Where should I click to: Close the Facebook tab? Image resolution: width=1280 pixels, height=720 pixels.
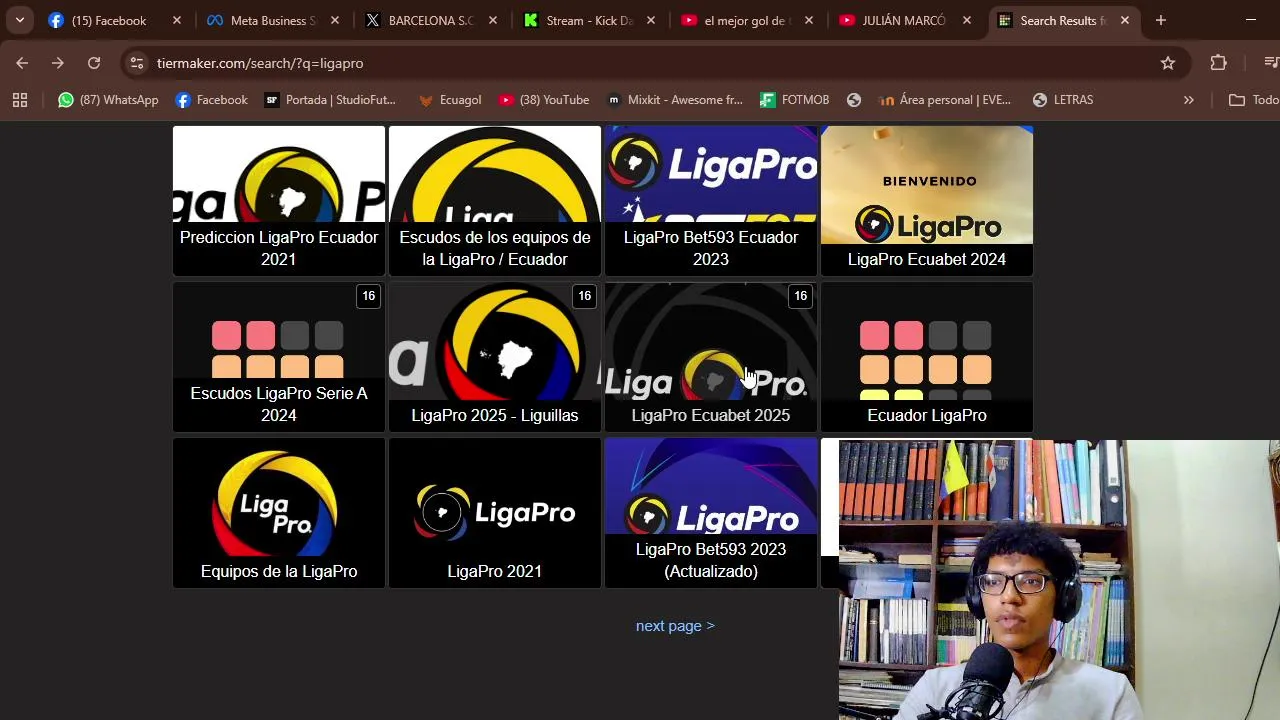tap(177, 20)
